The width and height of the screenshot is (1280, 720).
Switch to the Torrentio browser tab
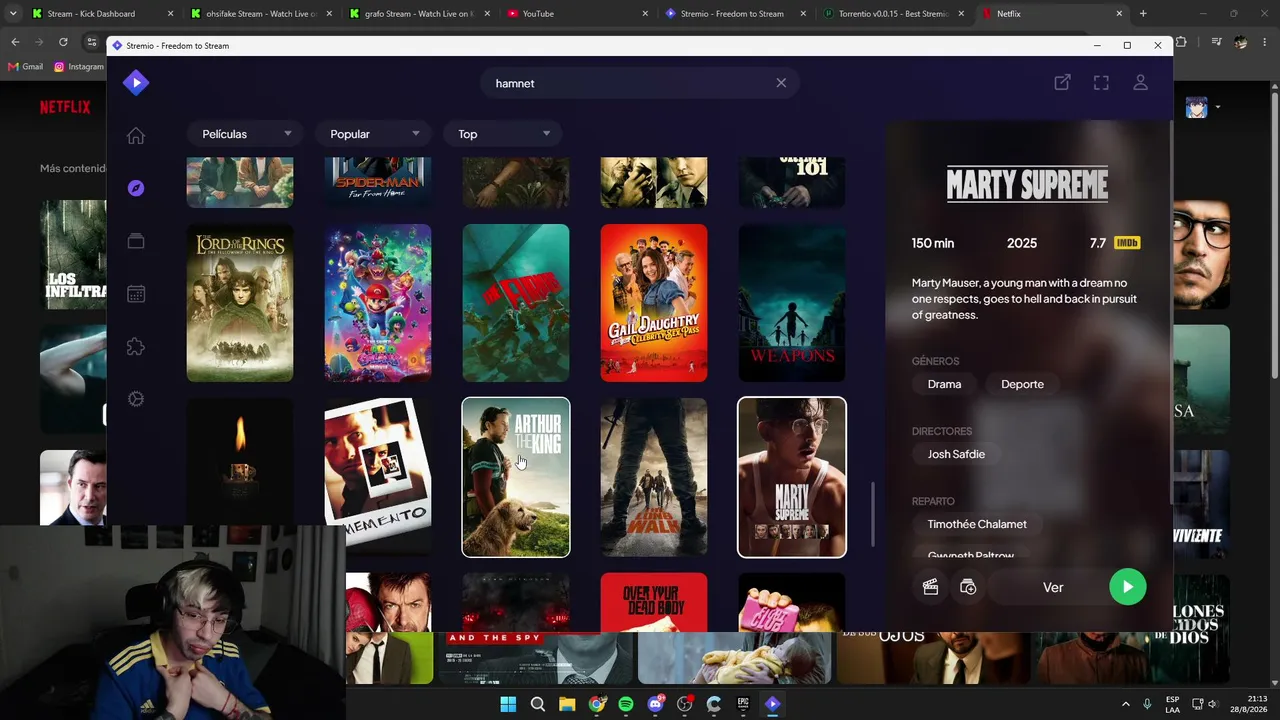click(x=893, y=14)
